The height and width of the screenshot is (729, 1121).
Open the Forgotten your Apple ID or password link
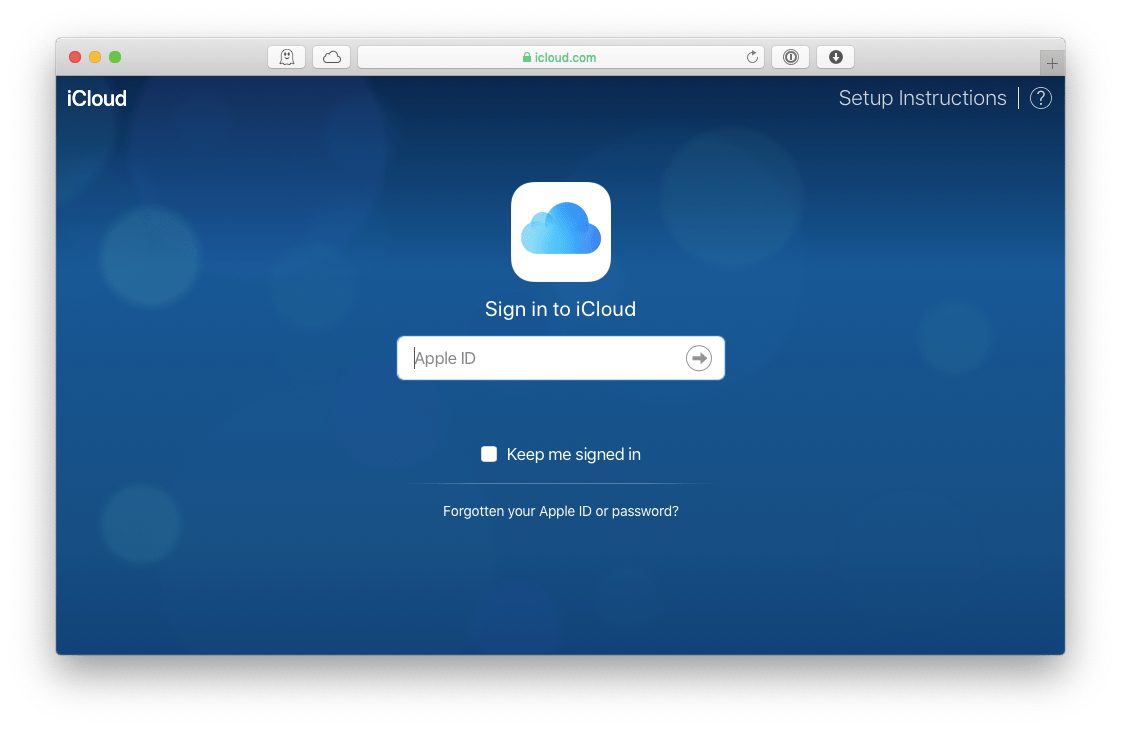coord(560,510)
